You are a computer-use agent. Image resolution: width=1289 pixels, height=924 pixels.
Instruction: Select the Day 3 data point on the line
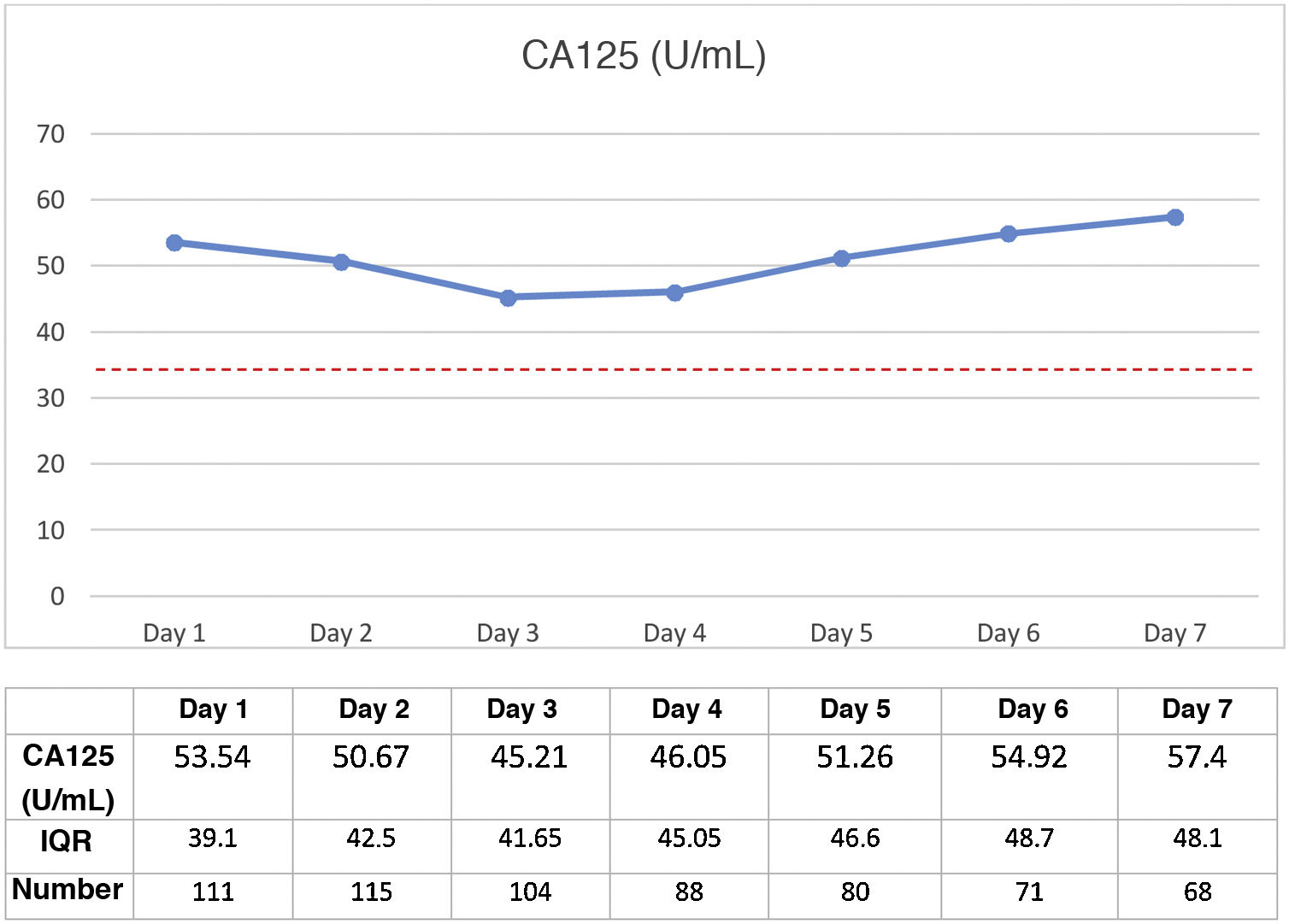pyautogui.click(x=508, y=297)
